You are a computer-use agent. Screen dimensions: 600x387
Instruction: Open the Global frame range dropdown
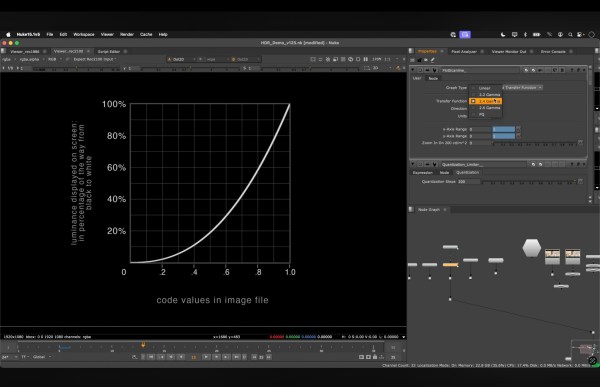pos(42,357)
